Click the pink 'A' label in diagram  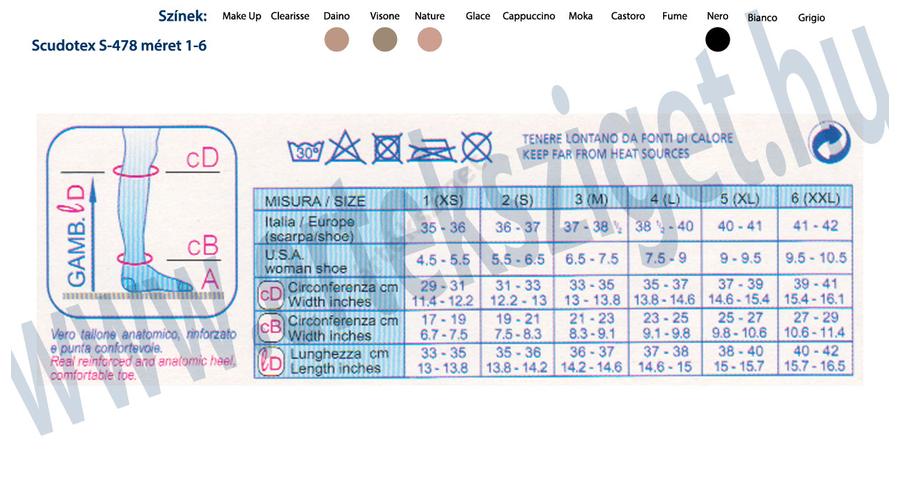(x=210, y=280)
